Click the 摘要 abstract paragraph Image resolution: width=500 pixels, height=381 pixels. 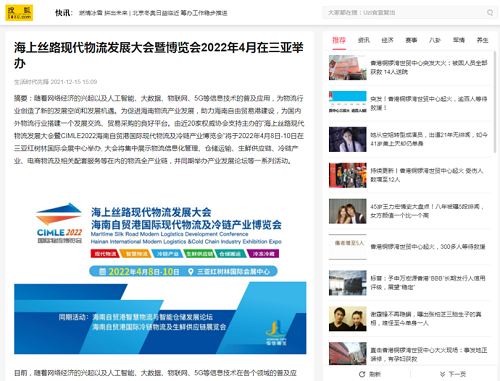tap(159, 130)
